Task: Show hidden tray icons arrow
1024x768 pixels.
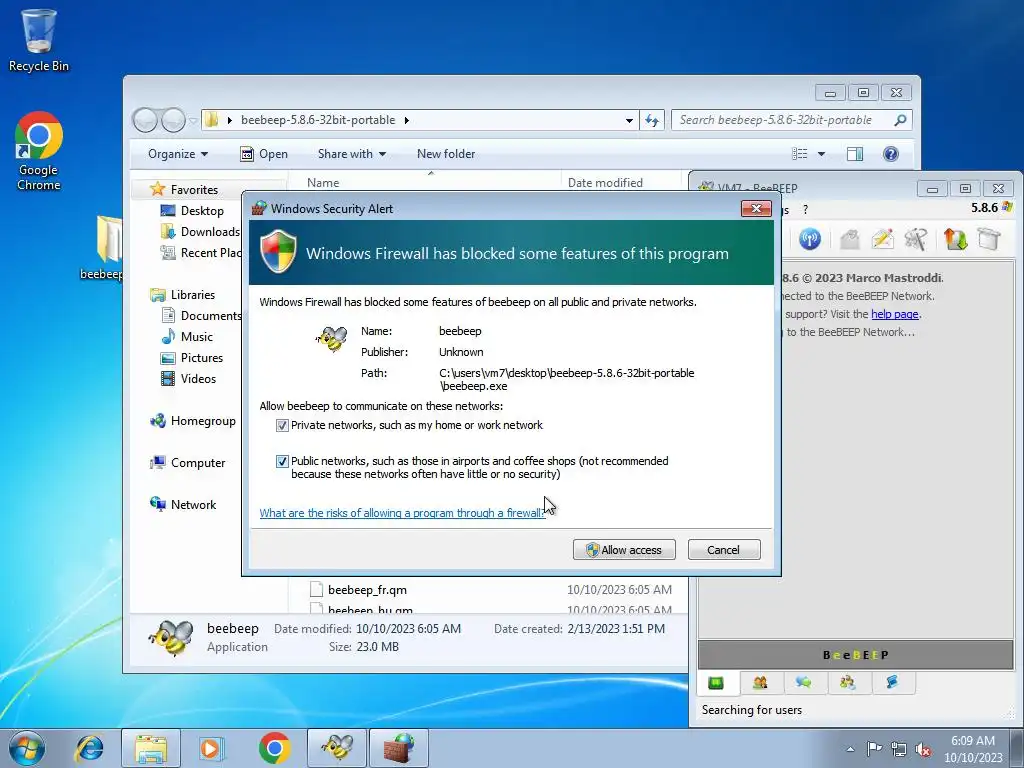Action: tap(850, 749)
